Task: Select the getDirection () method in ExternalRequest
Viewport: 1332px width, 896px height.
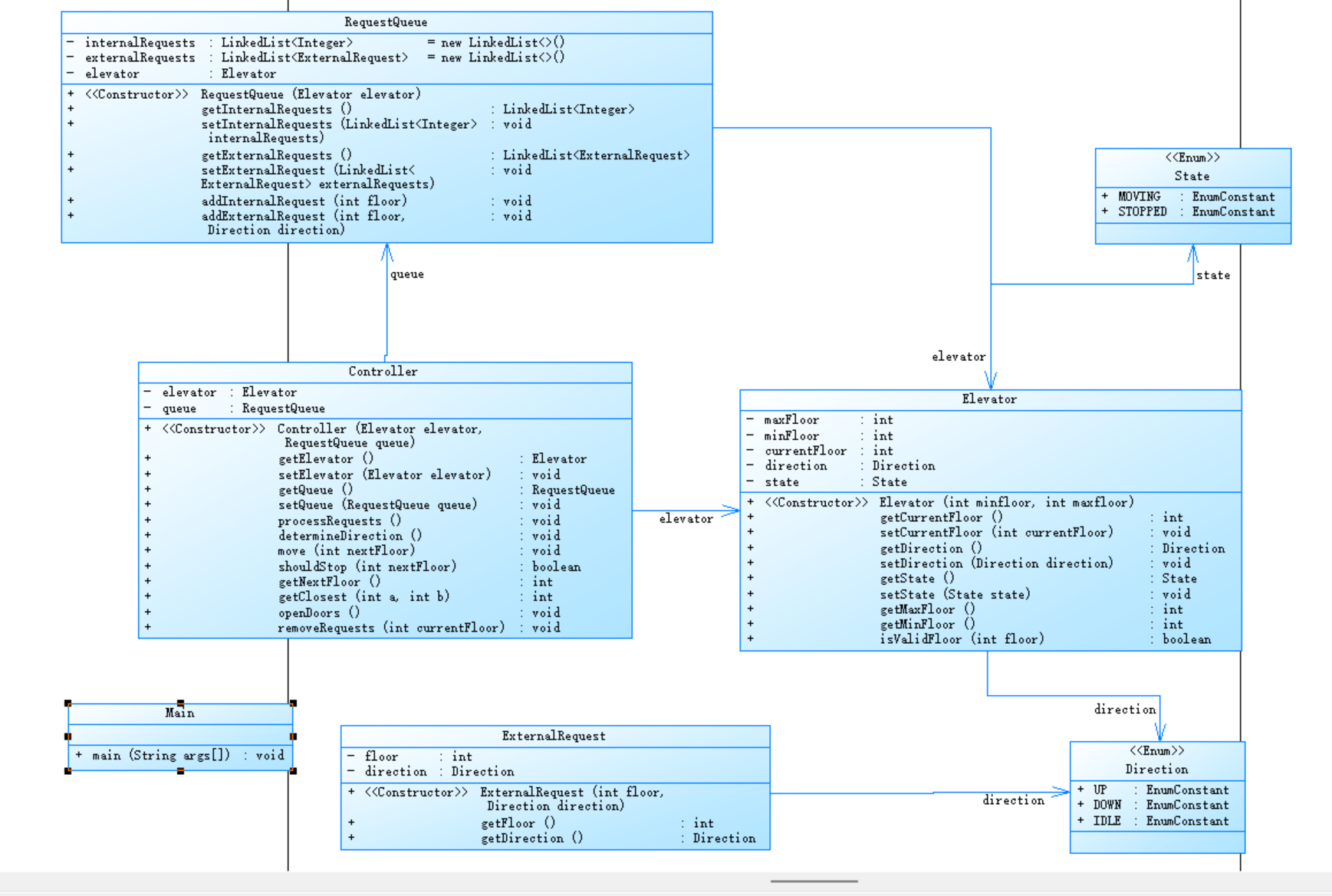Action: point(552,839)
